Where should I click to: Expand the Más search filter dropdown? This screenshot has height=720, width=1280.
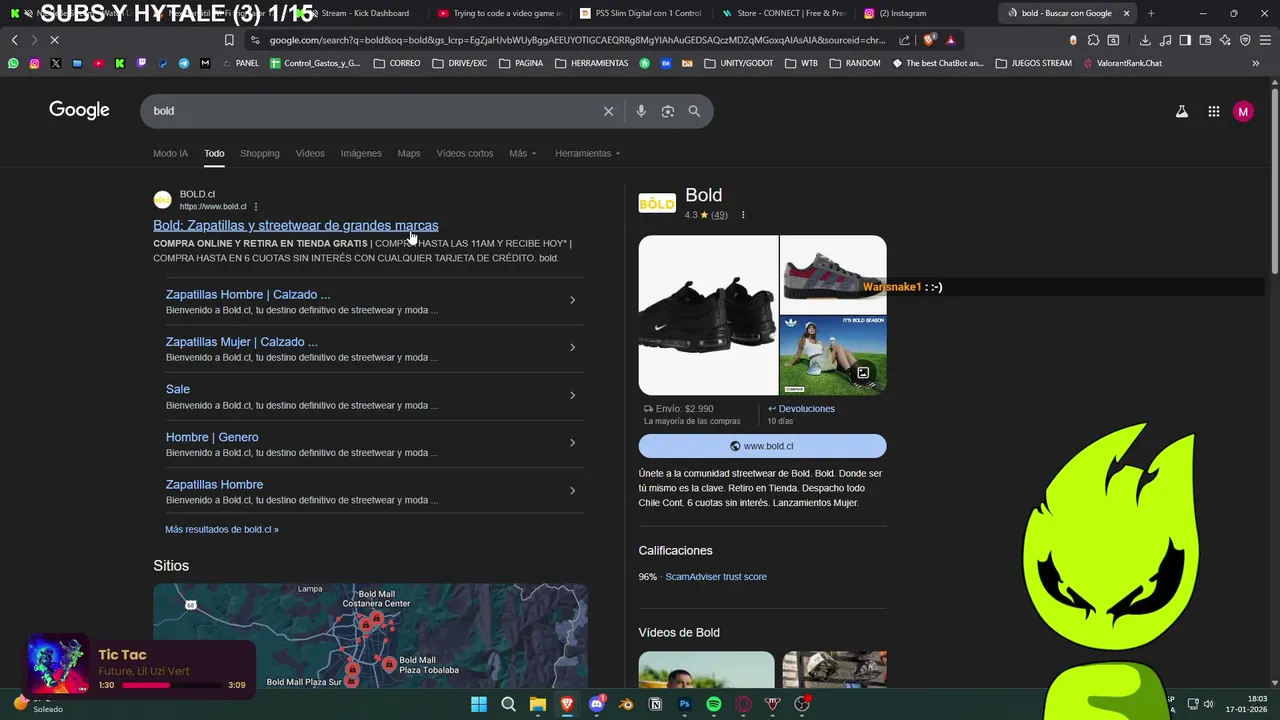522,153
